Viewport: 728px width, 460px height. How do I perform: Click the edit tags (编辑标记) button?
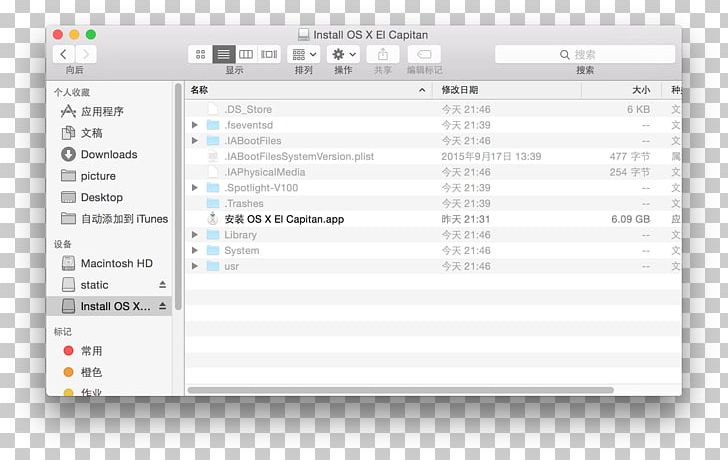[424, 54]
